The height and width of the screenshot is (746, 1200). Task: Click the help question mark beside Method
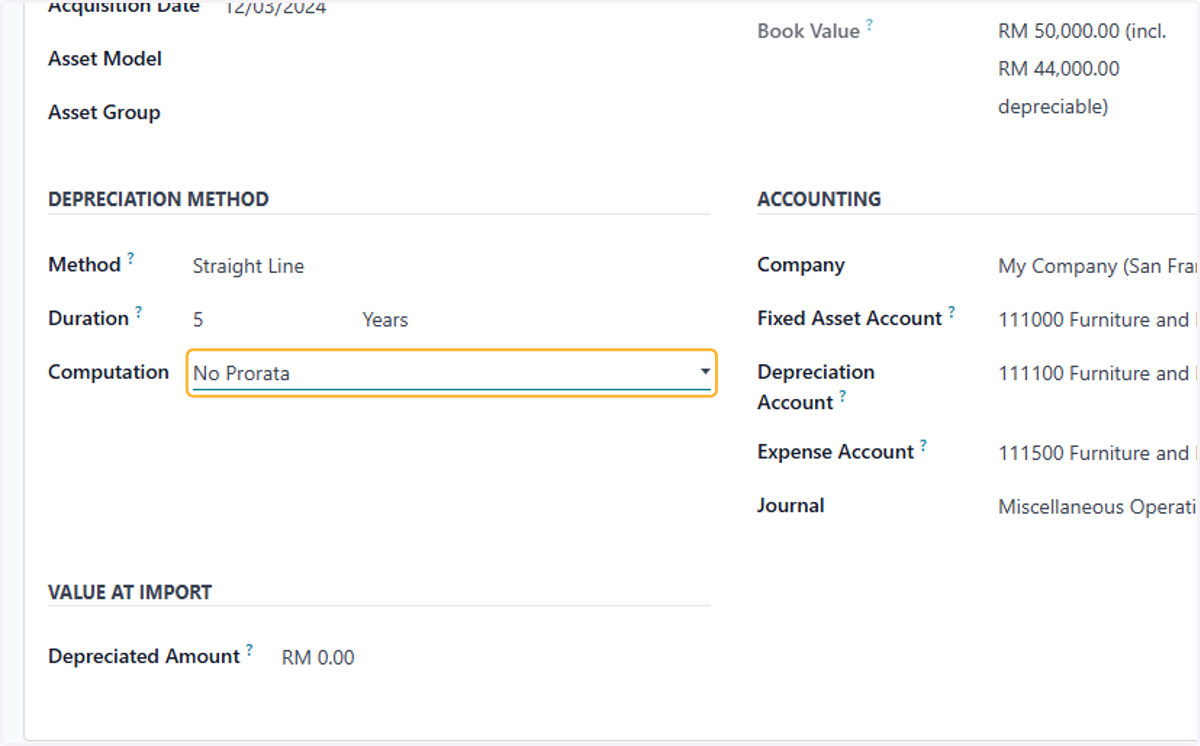pyautogui.click(x=131, y=259)
